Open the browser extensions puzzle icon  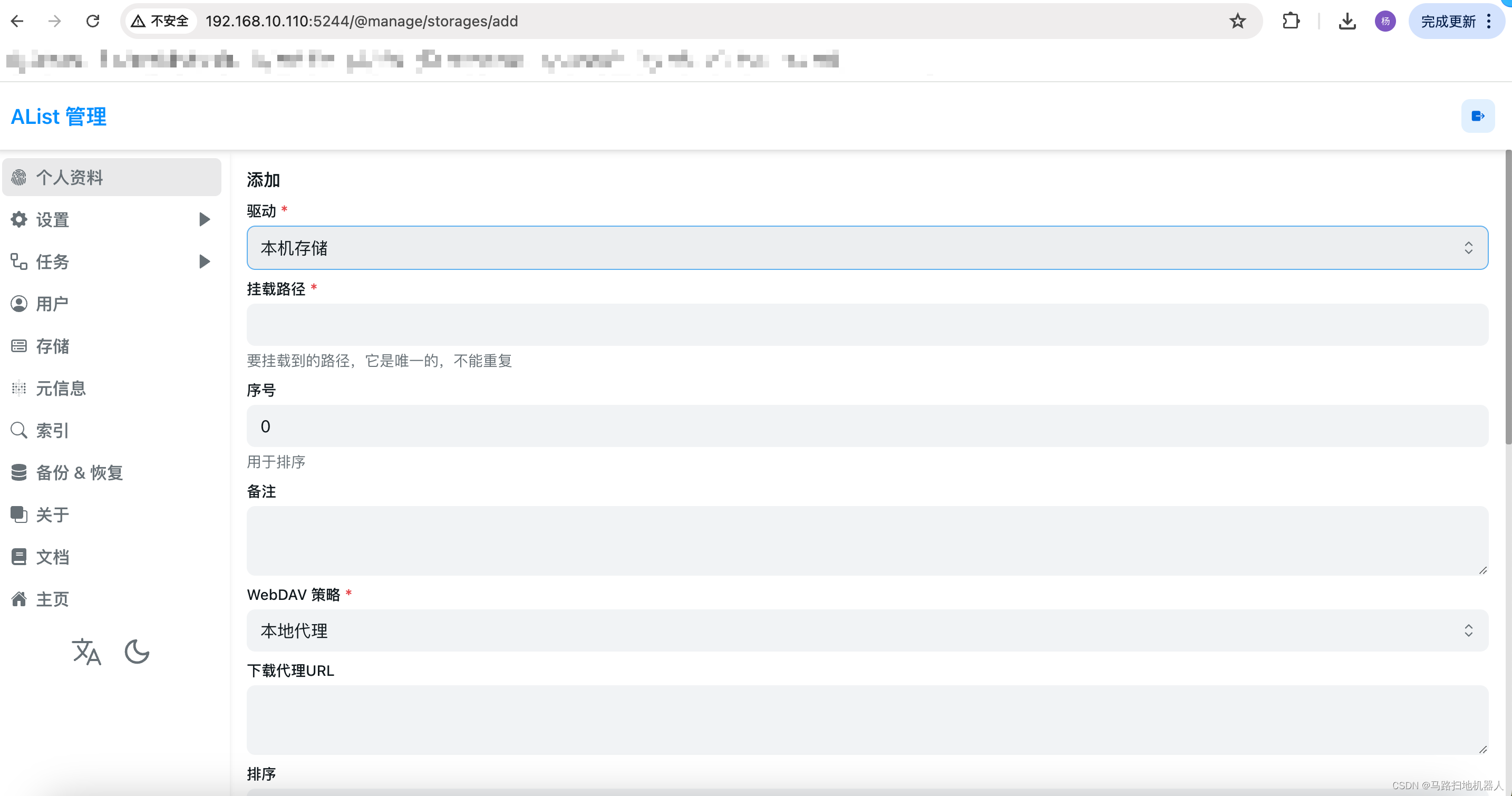1291,21
